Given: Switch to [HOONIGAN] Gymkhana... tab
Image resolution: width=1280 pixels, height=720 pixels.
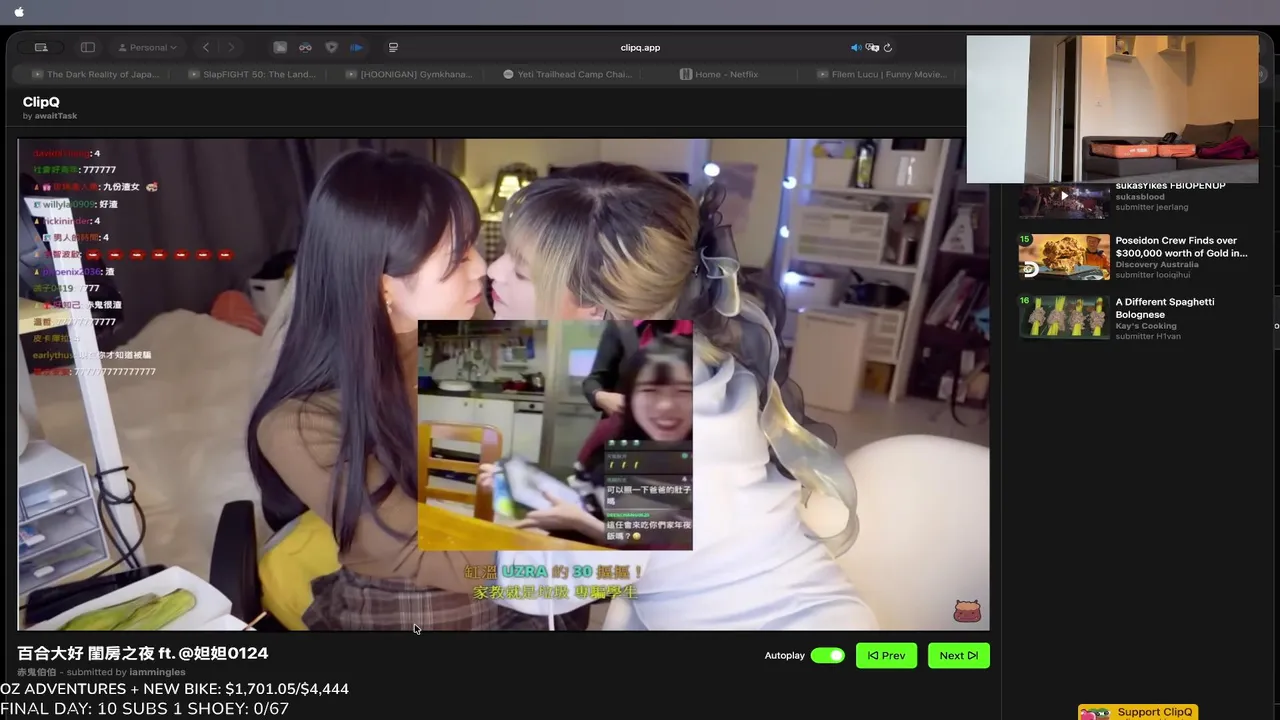Looking at the screenshot, I should tap(407, 74).
